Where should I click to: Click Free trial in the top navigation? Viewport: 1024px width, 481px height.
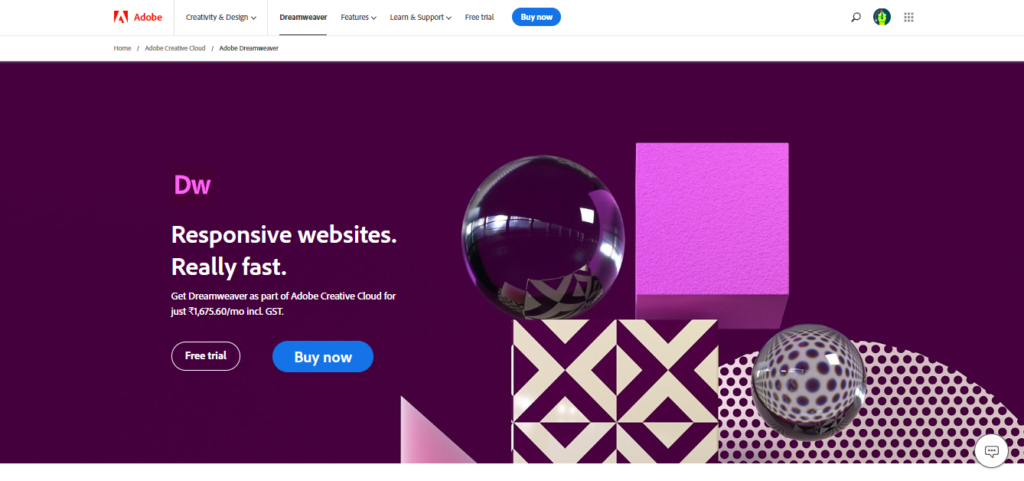click(479, 18)
